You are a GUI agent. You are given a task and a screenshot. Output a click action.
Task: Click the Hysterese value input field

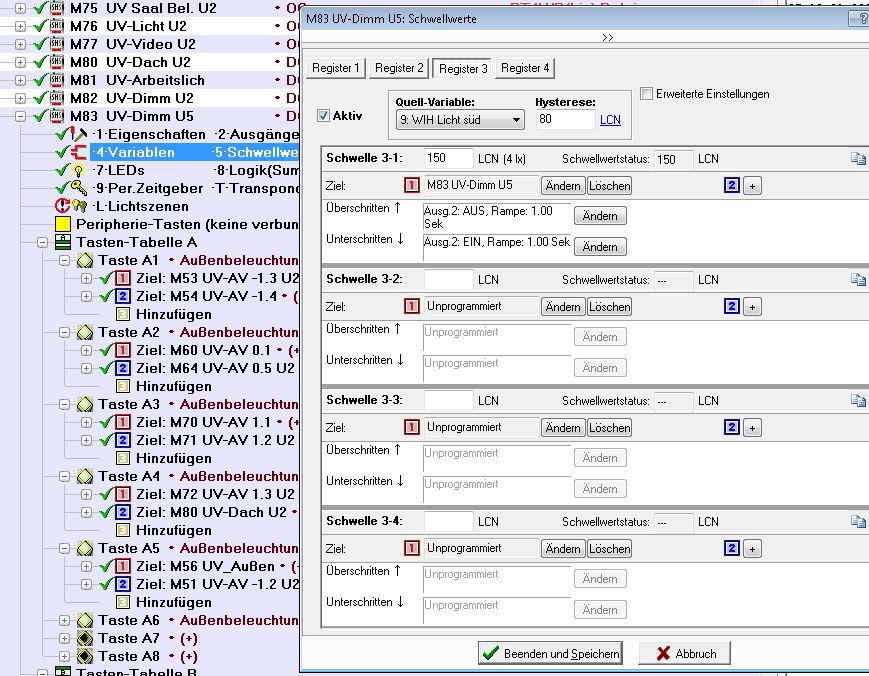565,120
